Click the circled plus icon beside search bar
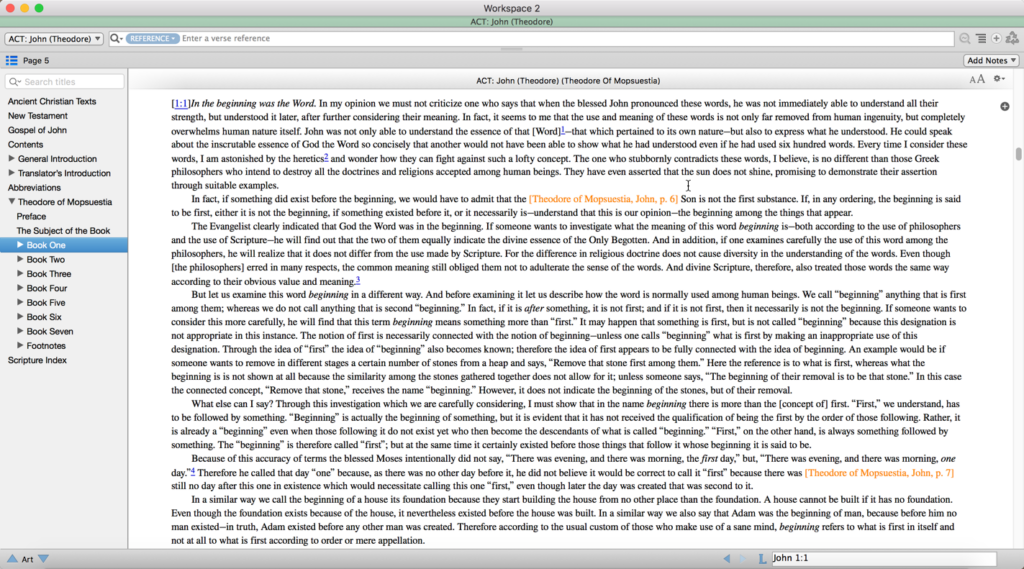This screenshot has height=569, width=1024. [996, 38]
